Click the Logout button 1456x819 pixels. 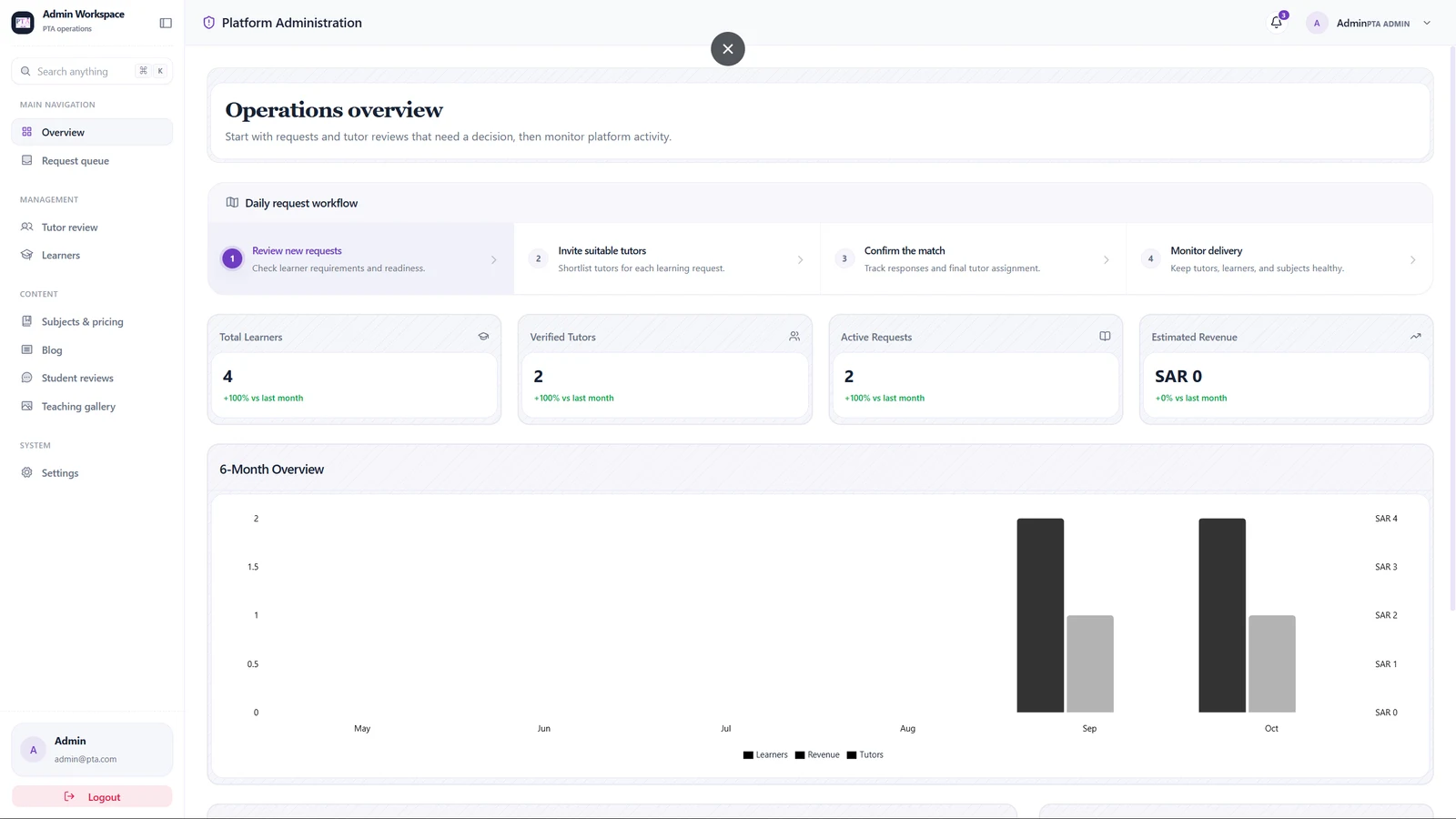[92, 796]
